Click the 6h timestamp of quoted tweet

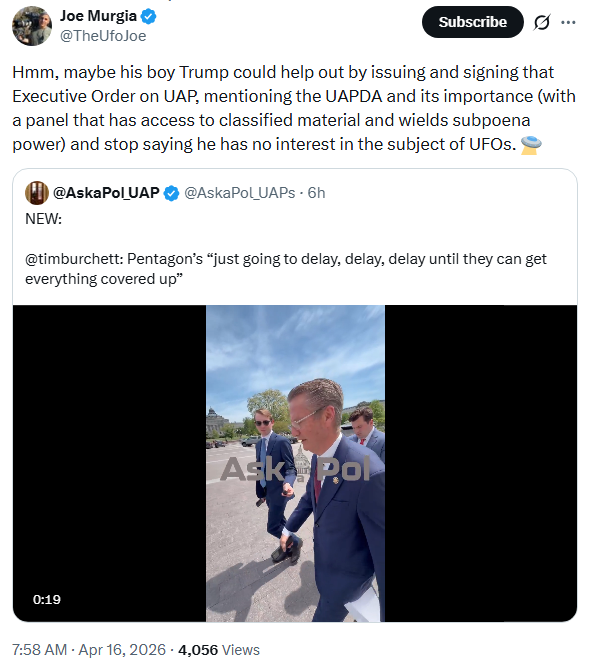click(316, 193)
